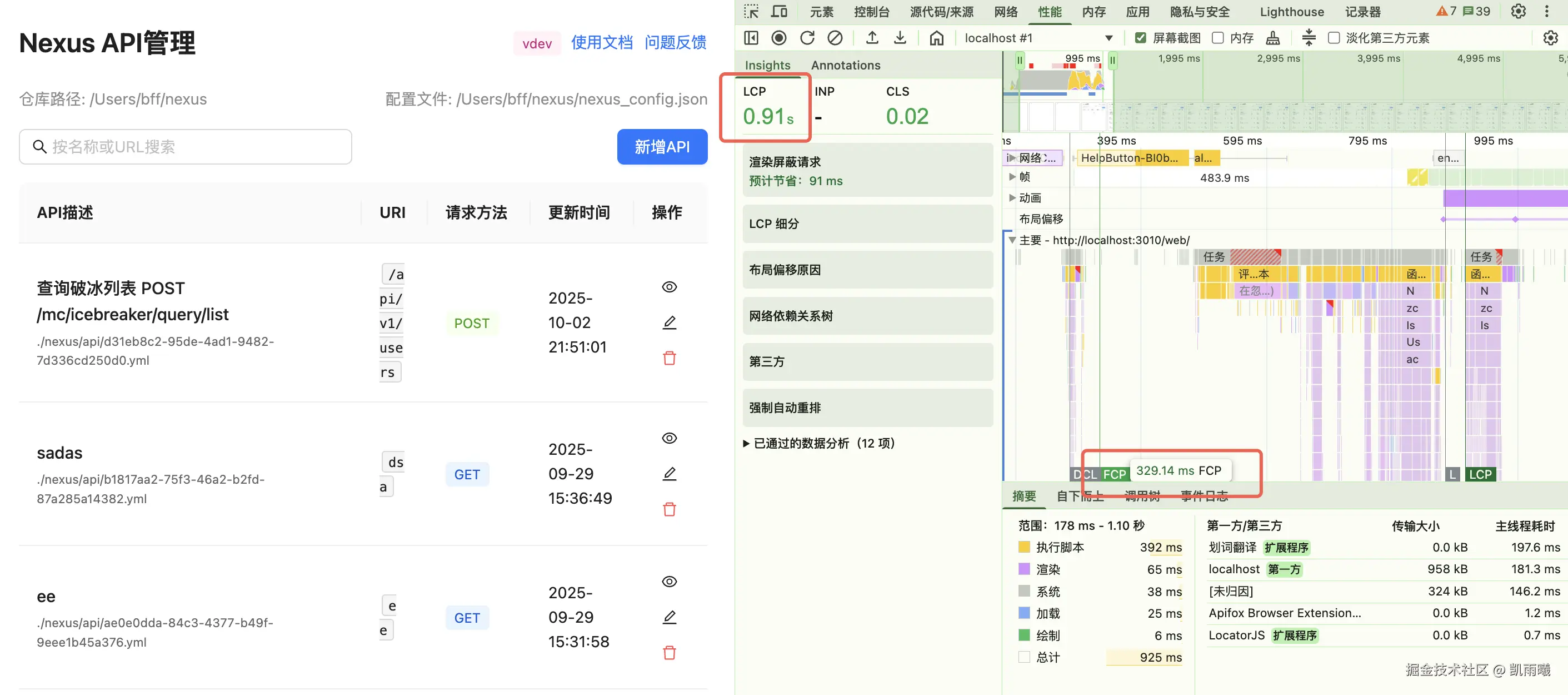The height and width of the screenshot is (695, 1568).
Task: Collapse the 主要 main thread track
Action: click(x=1012, y=240)
